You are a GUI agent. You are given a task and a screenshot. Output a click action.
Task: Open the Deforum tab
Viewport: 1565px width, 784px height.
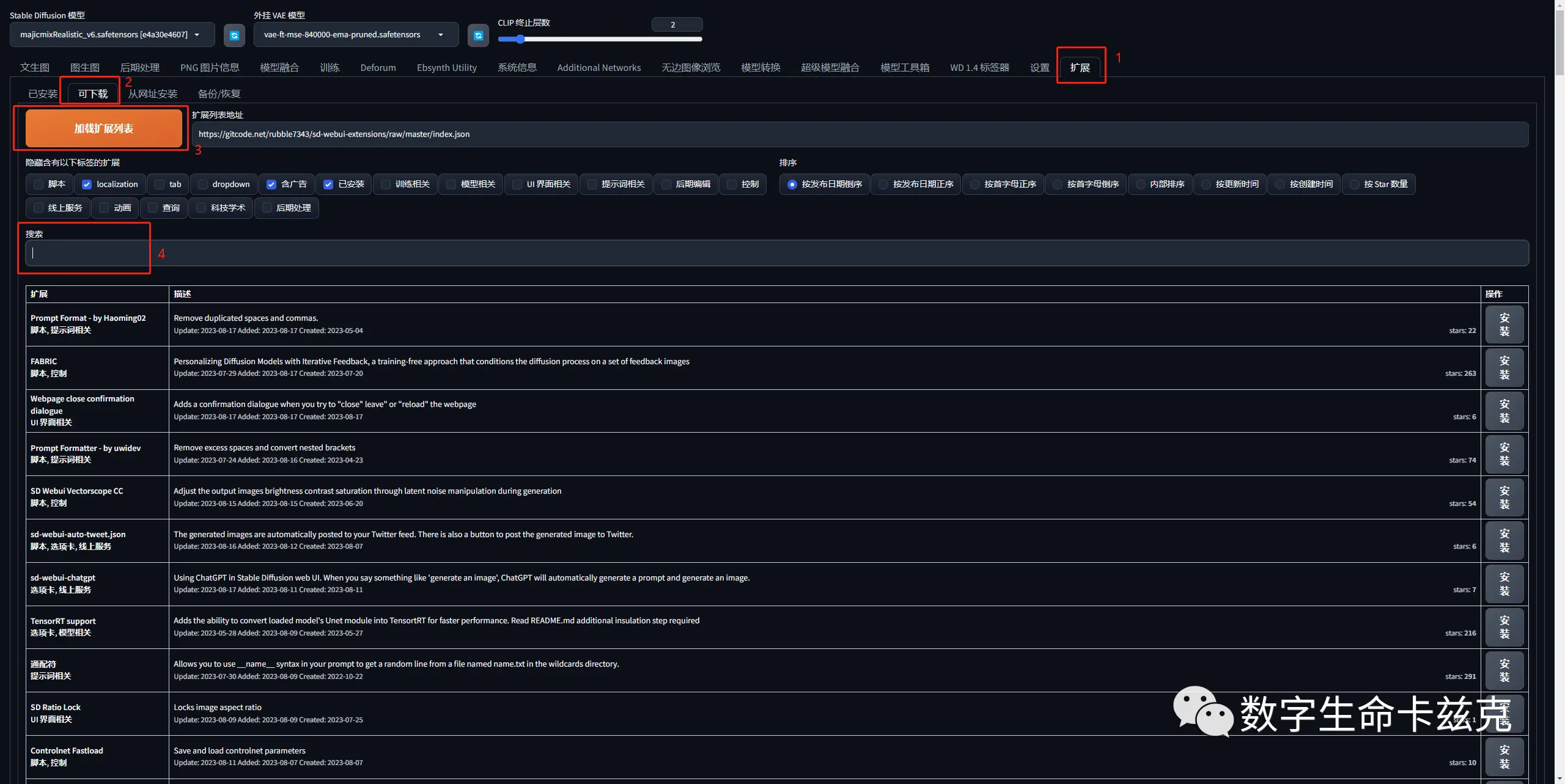click(x=378, y=67)
